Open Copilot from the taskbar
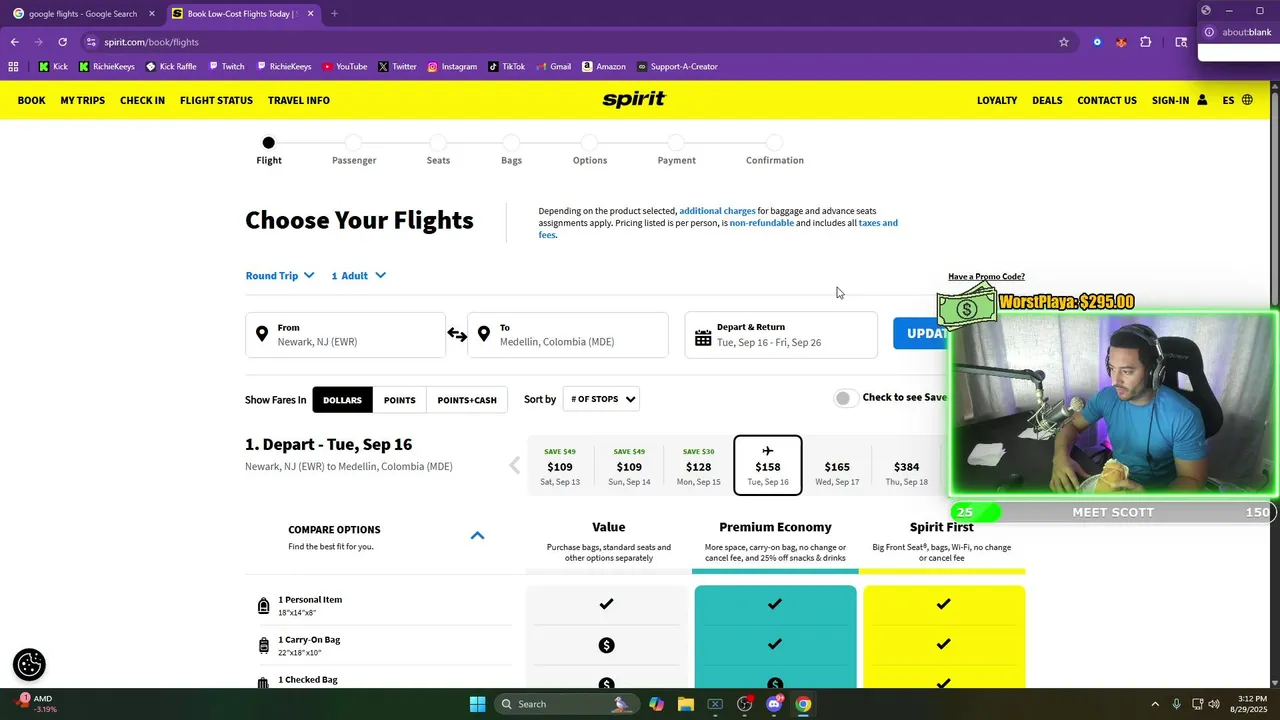 (x=656, y=704)
